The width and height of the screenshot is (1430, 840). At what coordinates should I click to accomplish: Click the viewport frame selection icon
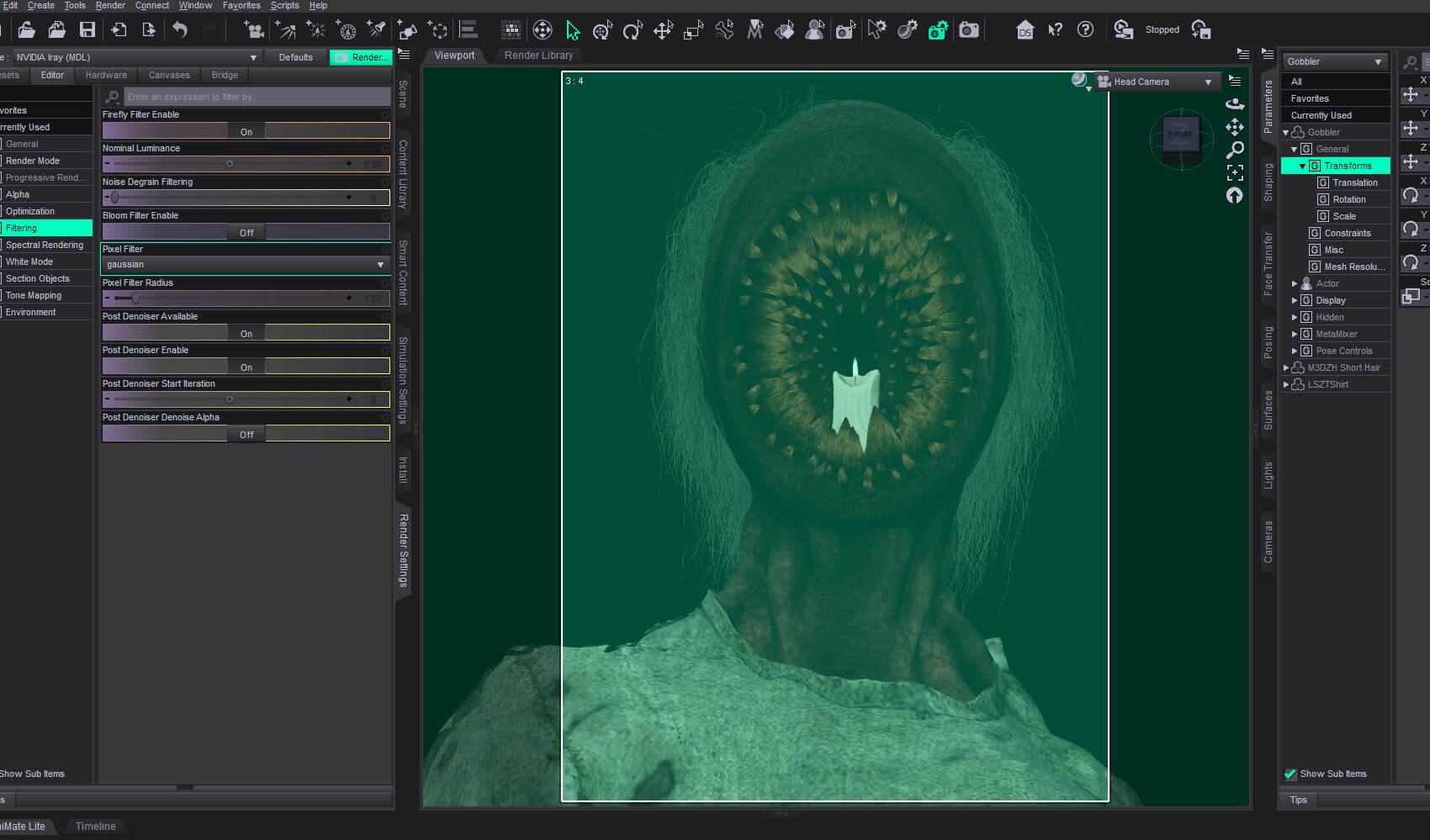click(1235, 172)
